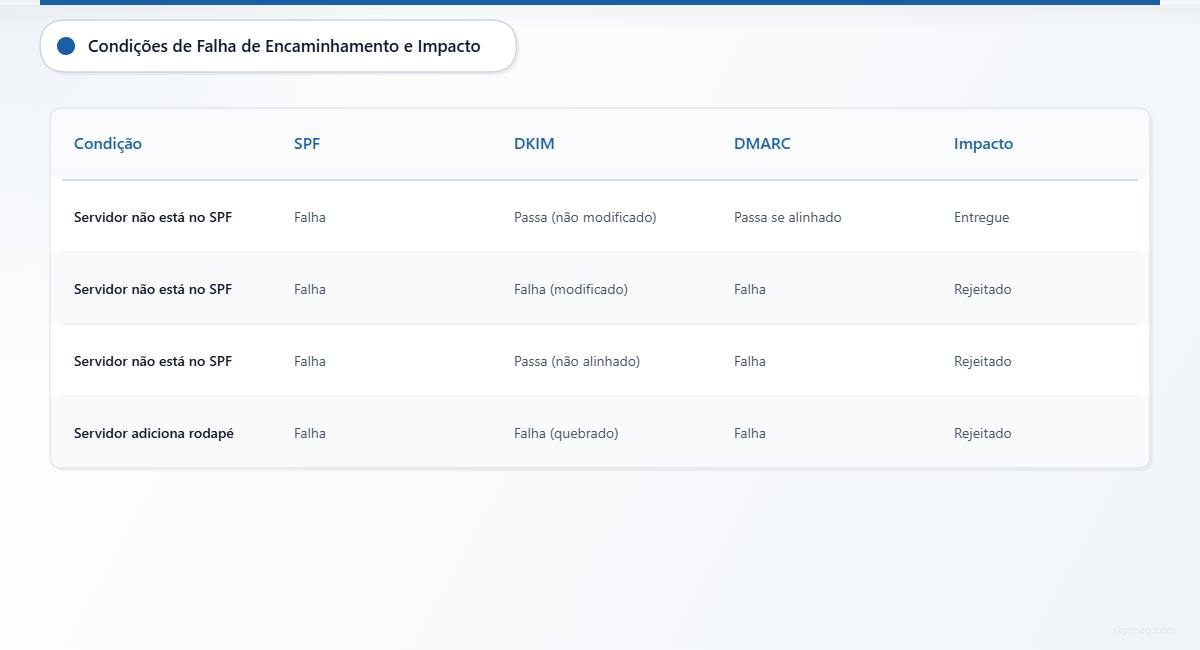Click SPF "Falha" in the "Falha (modificado)" row
This screenshot has width=1200, height=650.
(310, 289)
